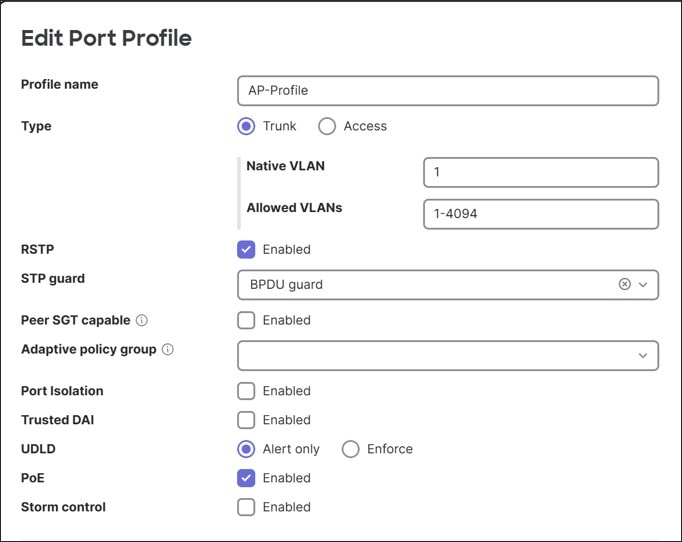Click the Profile name text field
Viewport: 682px width, 542px height.
[x=448, y=90]
